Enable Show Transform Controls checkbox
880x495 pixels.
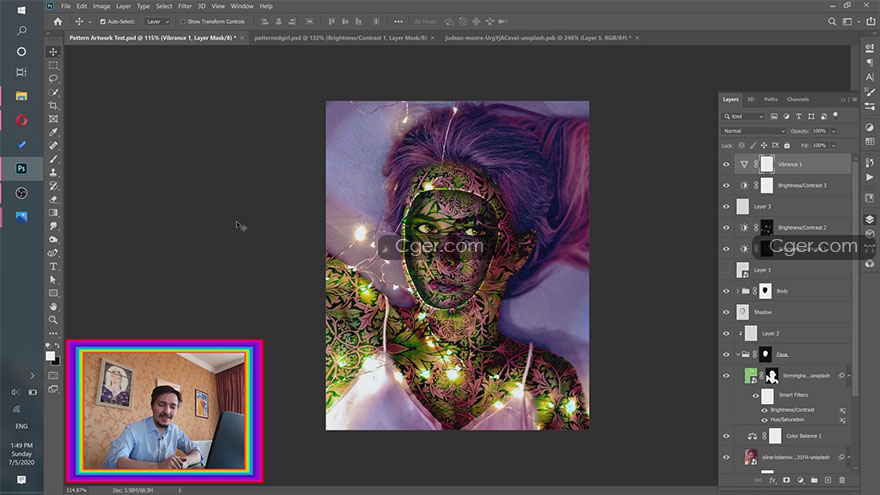[x=182, y=21]
